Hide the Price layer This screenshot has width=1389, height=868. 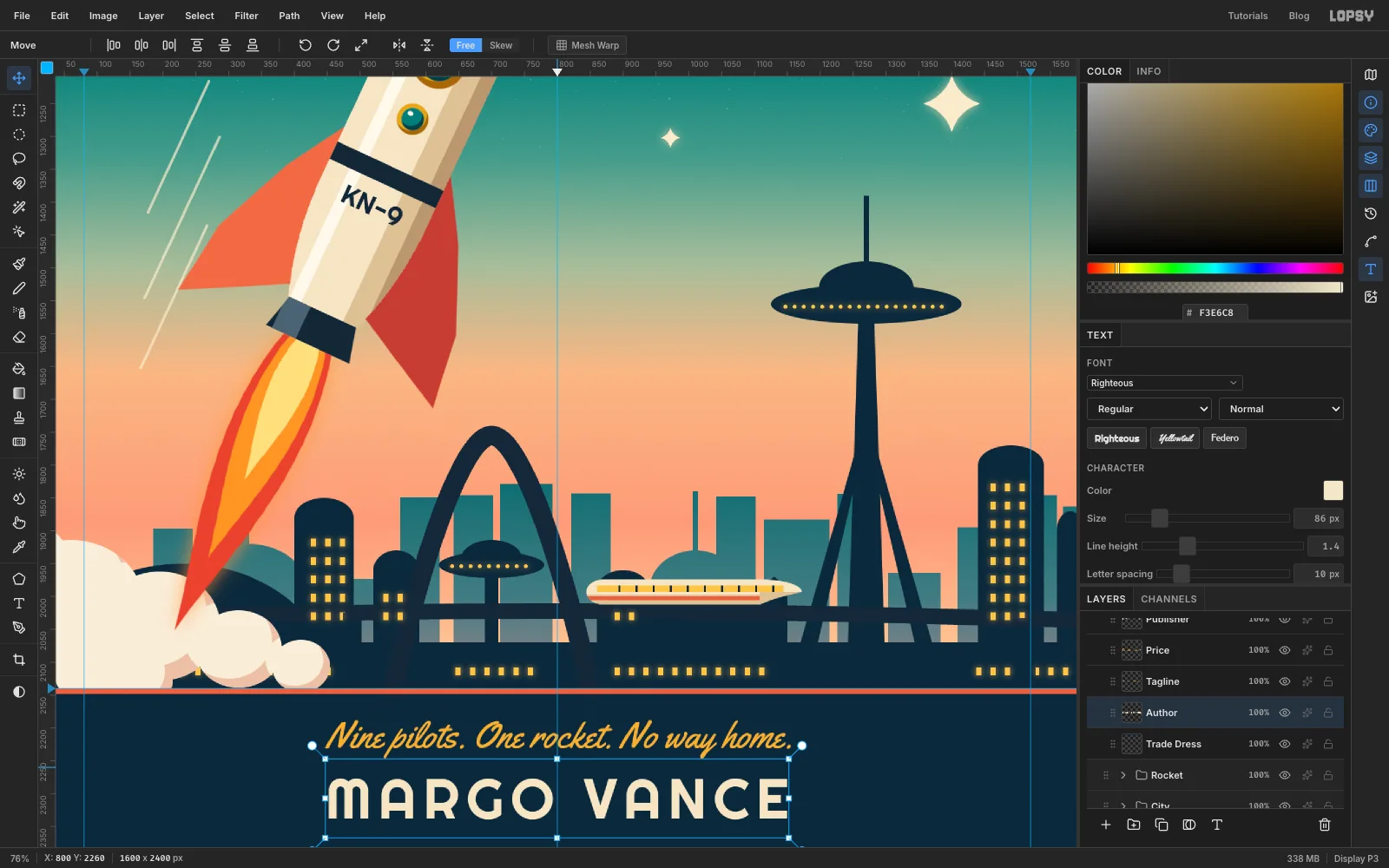pyautogui.click(x=1285, y=650)
